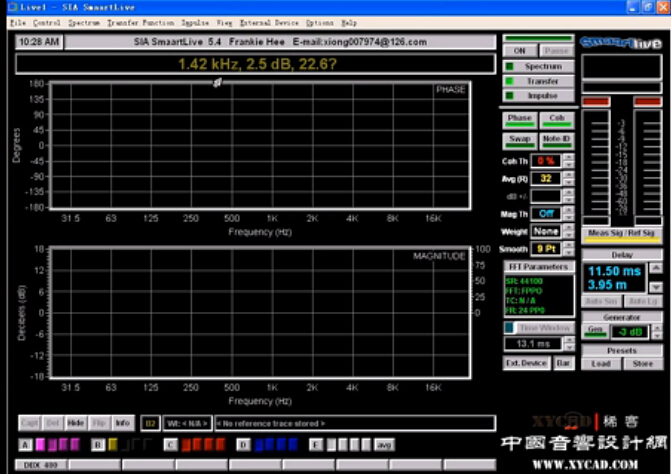Viewport: 671px width, 474px height.
Task: Increase Coh Th value with up arrow
Action: point(568,157)
